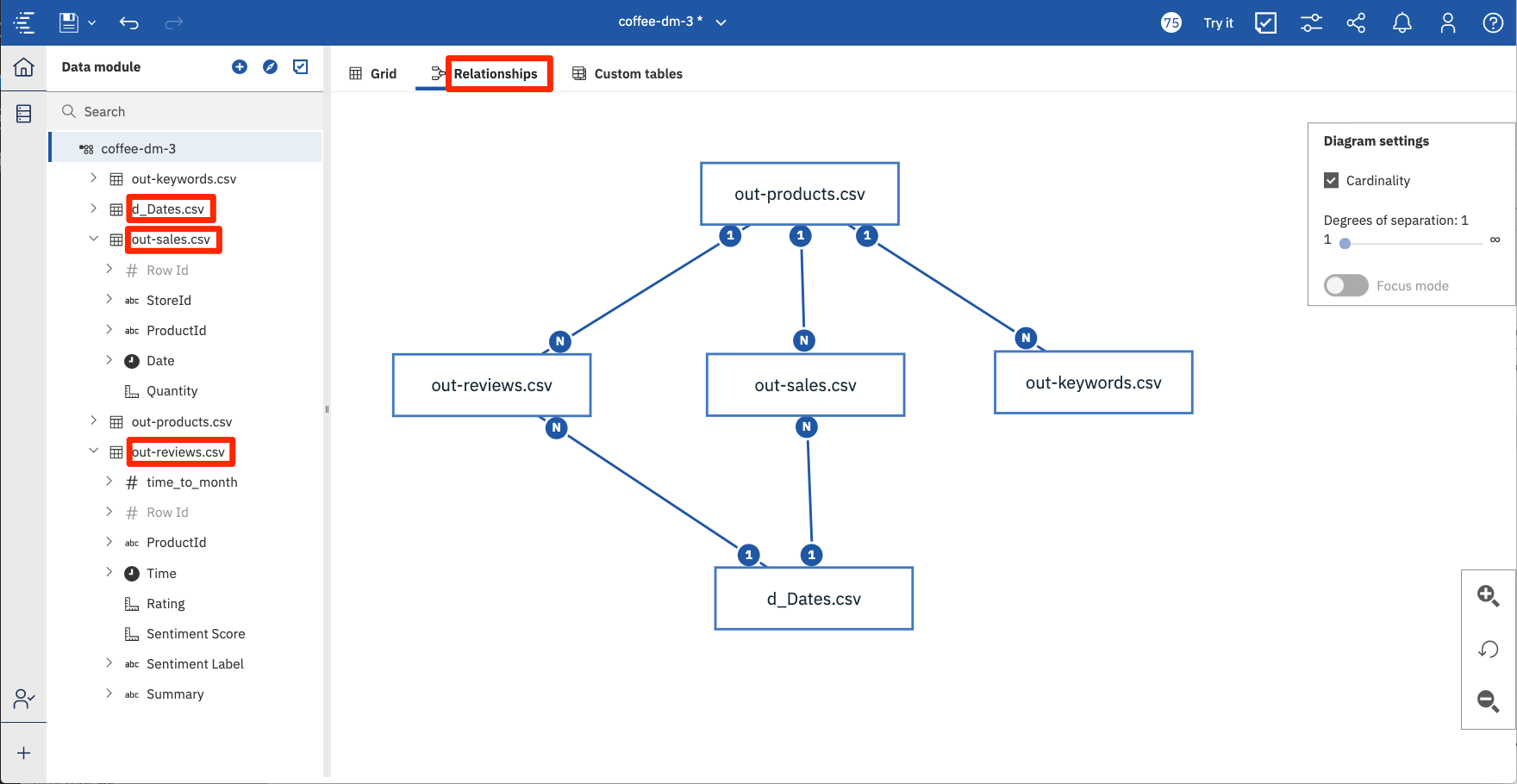This screenshot has width=1517, height=784.
Task: Select the out-sales.csv diagram node
Action: coord(806,385)
